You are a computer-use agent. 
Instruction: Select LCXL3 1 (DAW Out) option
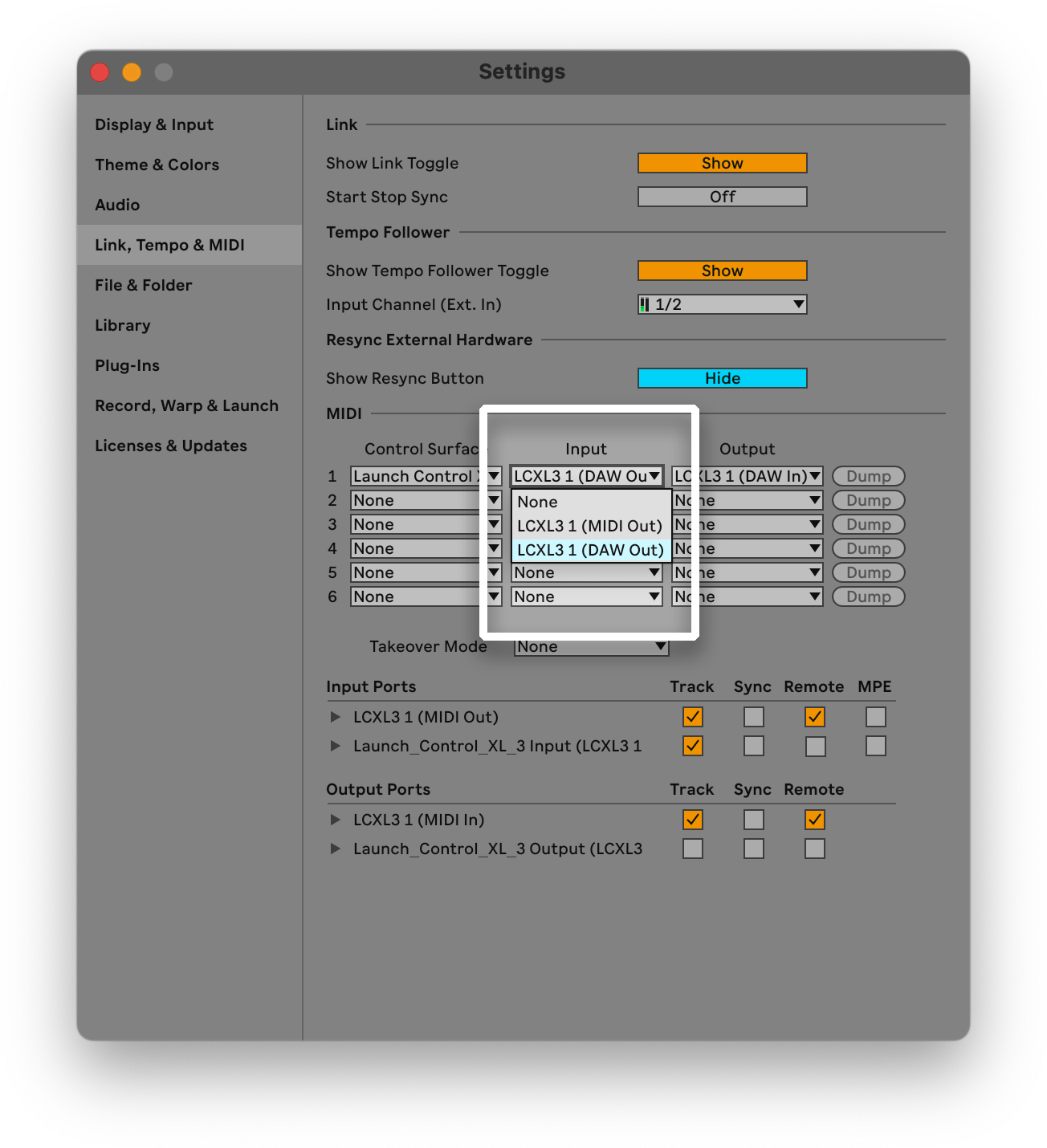(x=589, y=550)
